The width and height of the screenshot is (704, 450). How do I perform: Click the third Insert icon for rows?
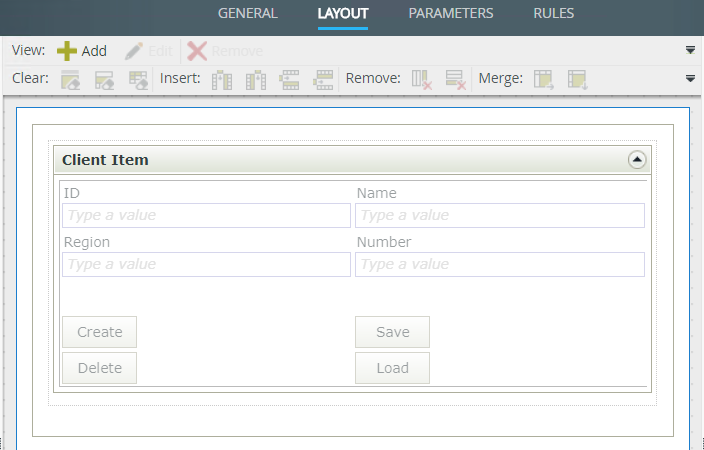289,79
